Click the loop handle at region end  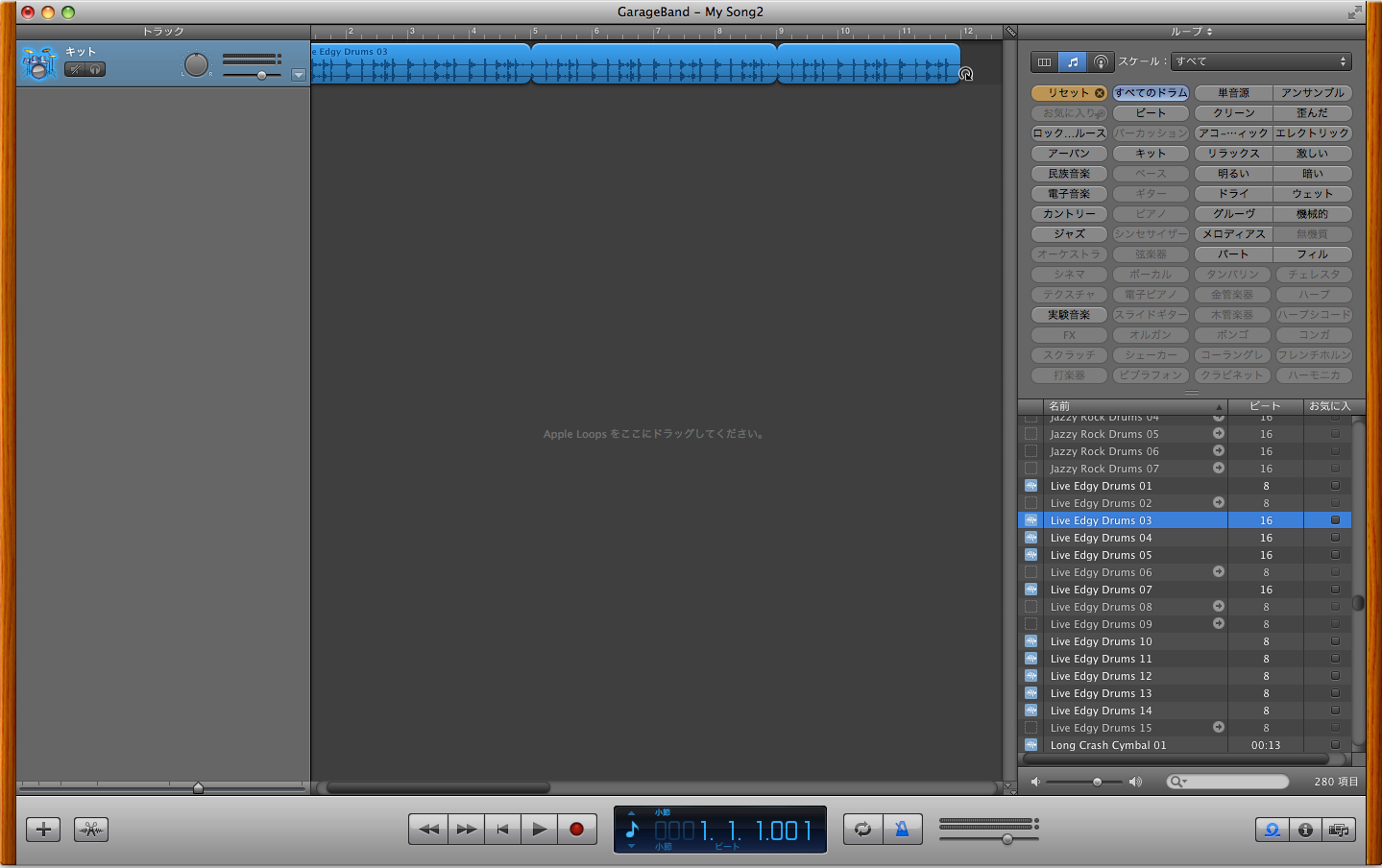click(x=966, y=74)
